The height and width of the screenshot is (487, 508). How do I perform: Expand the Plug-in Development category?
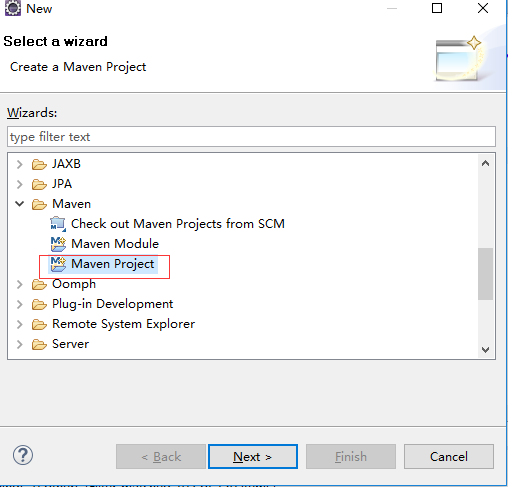point(20,304)
